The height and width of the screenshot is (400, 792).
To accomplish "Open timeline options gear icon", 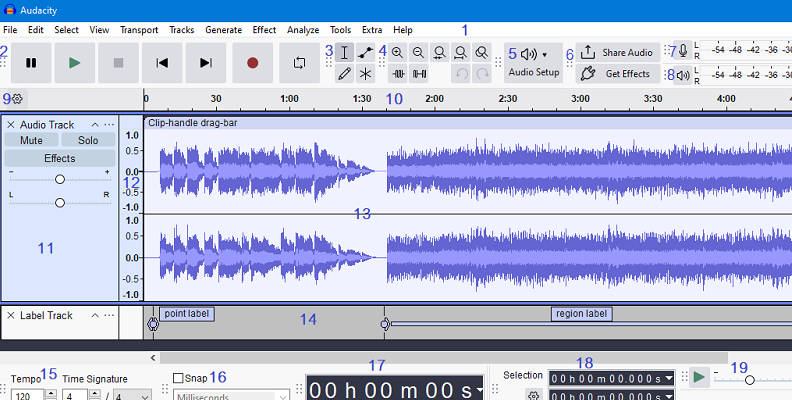I will (17, 98).
